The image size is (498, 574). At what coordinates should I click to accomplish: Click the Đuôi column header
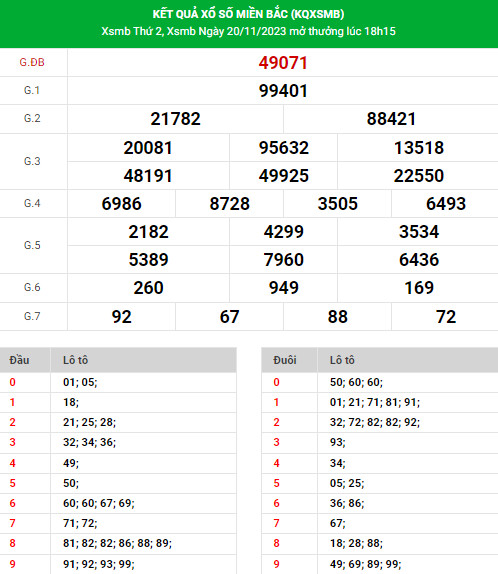coord(285,360)
